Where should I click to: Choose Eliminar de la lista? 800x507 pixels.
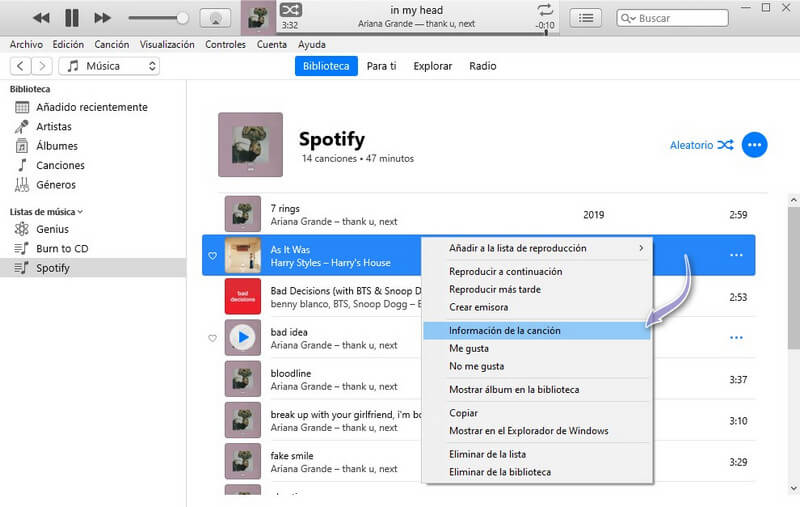click(537, 454)
